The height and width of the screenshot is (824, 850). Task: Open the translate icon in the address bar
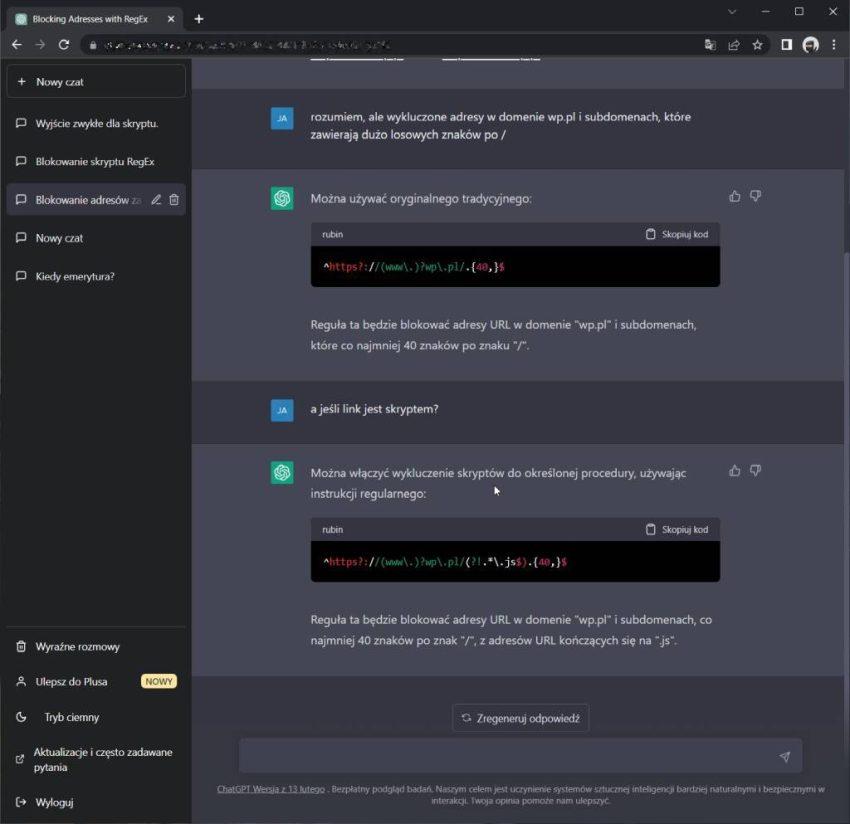710,45
